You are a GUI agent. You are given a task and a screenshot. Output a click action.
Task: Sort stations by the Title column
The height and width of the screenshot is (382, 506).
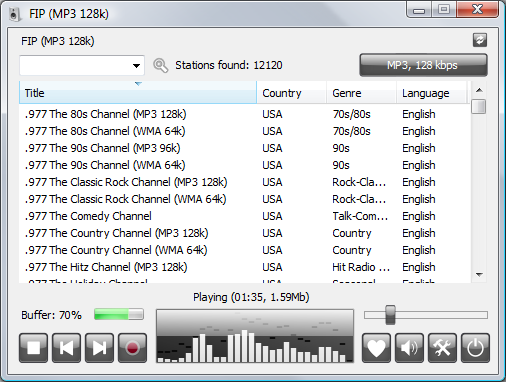coord(138,93)
